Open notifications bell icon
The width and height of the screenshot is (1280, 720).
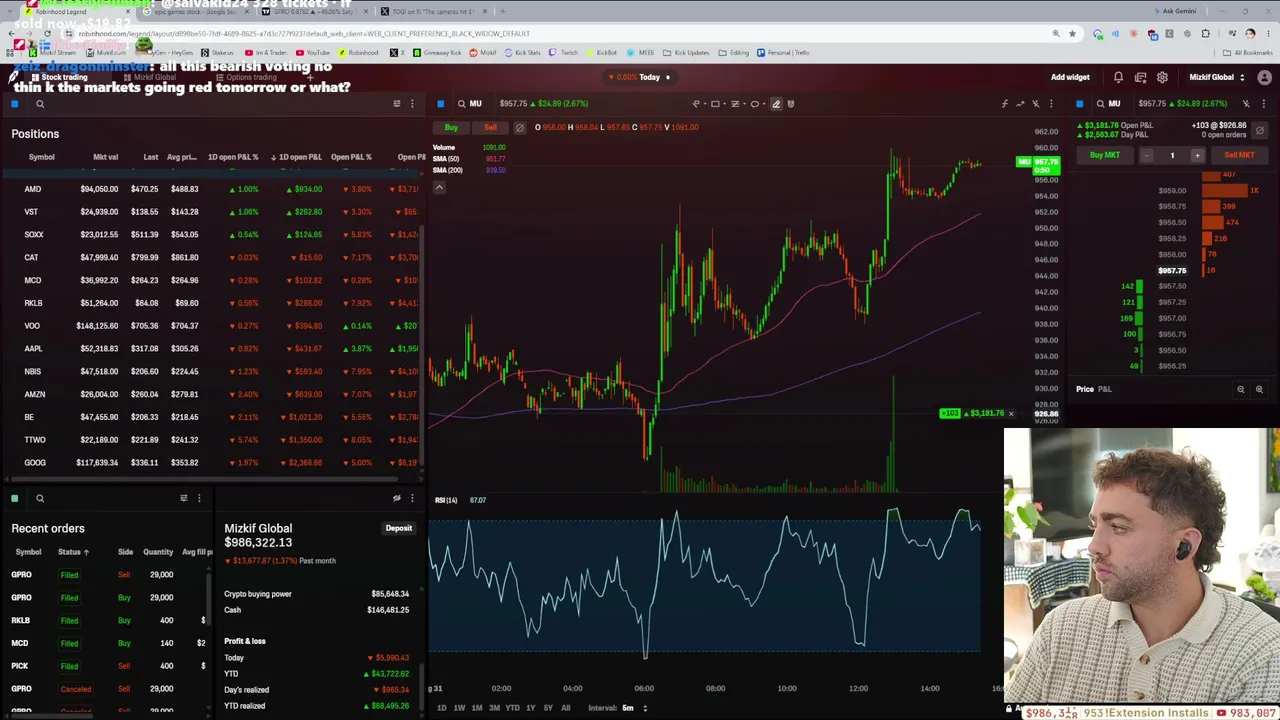[x=1118, y=77]
